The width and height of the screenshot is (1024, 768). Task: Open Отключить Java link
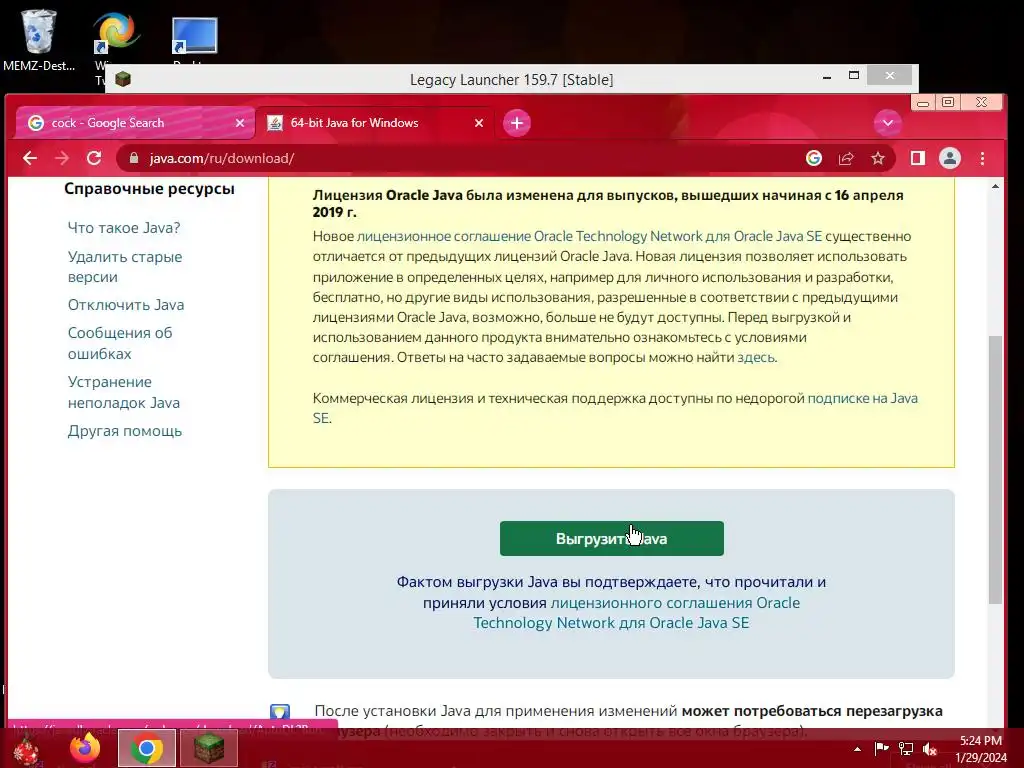point(126,305)
